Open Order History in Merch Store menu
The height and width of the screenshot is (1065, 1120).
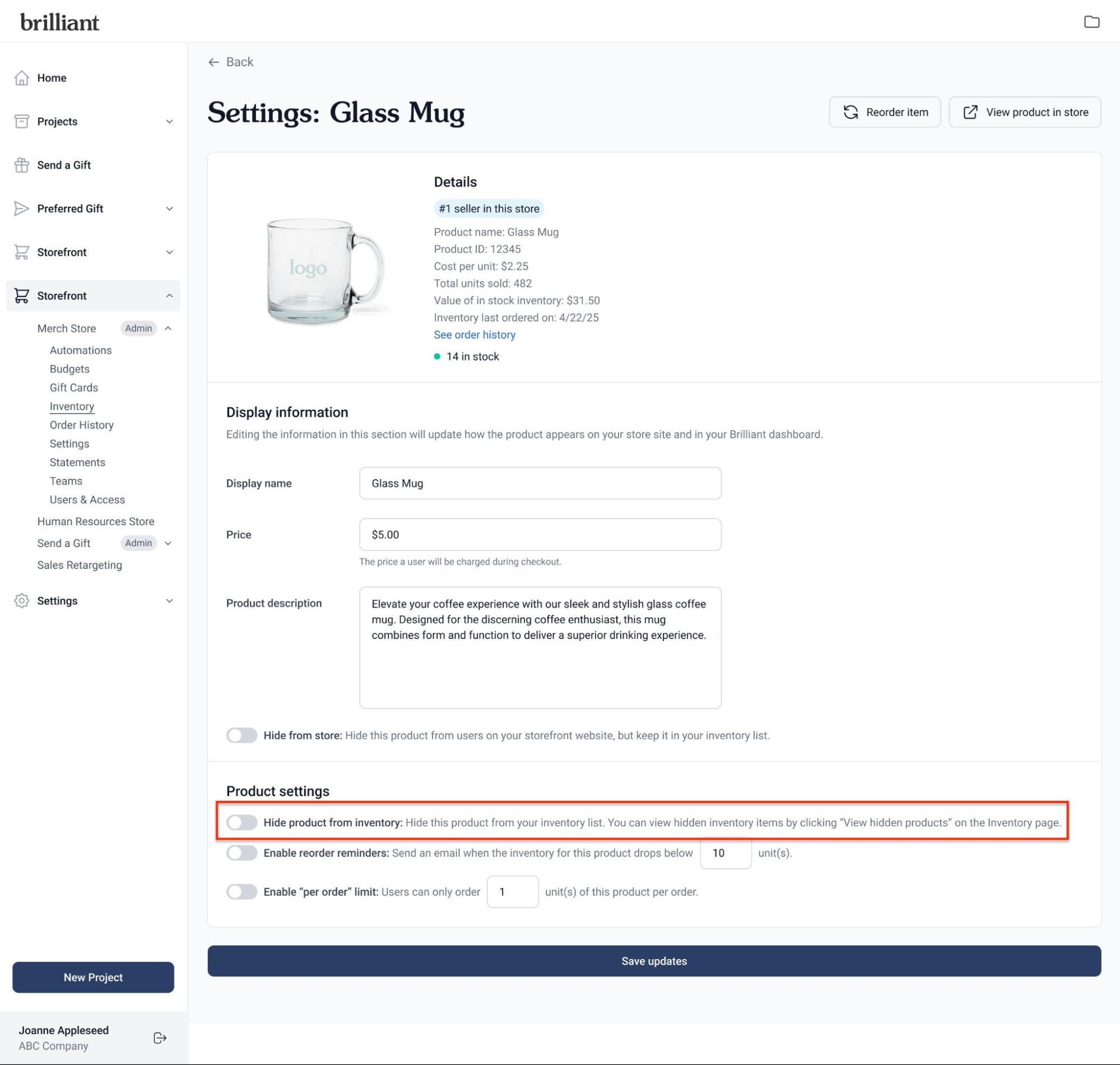coord(82,425)
